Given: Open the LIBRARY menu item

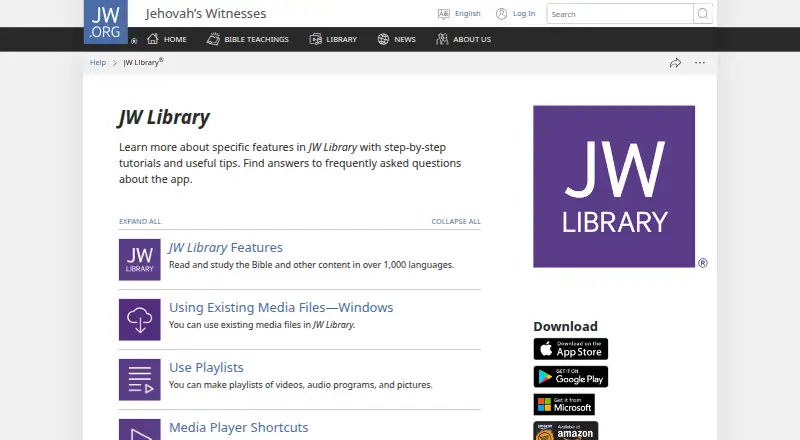Looking at the screenshot, I should coord(341,39).
